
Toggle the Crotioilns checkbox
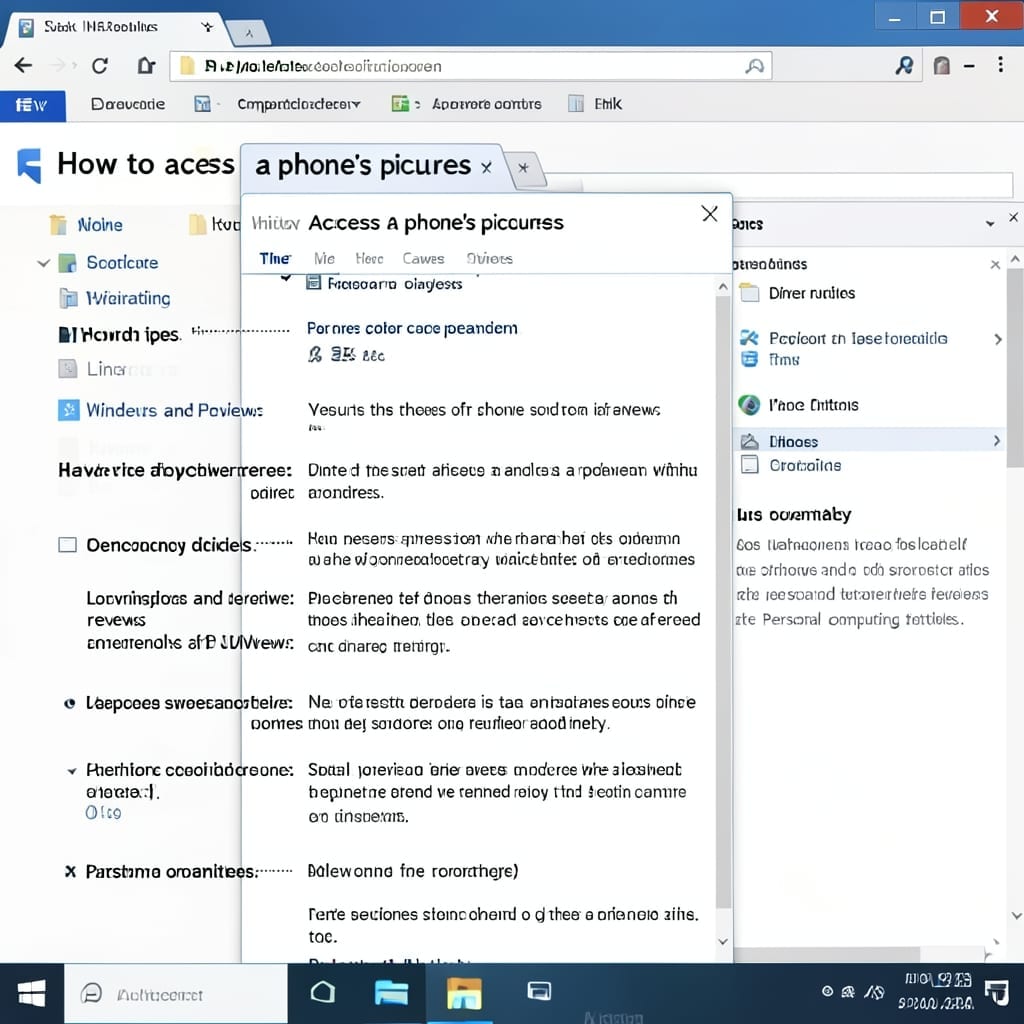coord(750,465)
